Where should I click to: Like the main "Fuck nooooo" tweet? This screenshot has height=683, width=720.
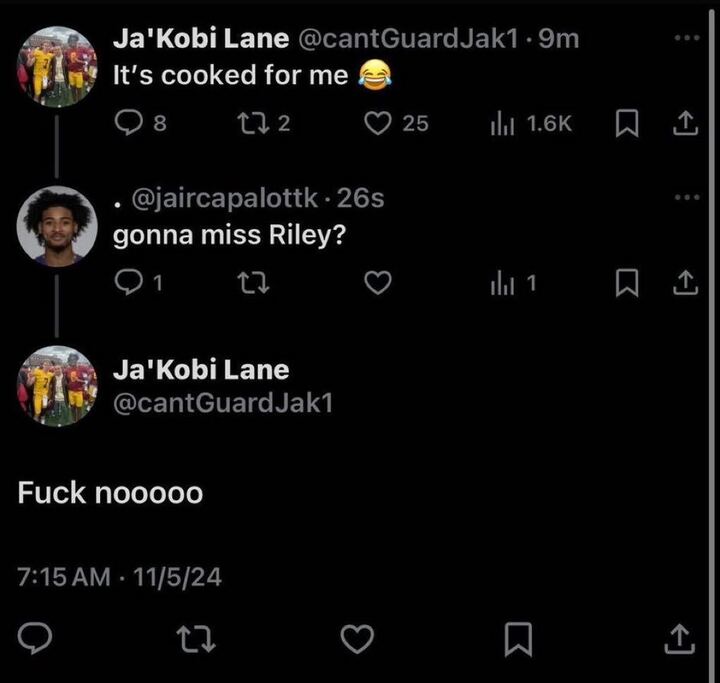pos(359,636)
